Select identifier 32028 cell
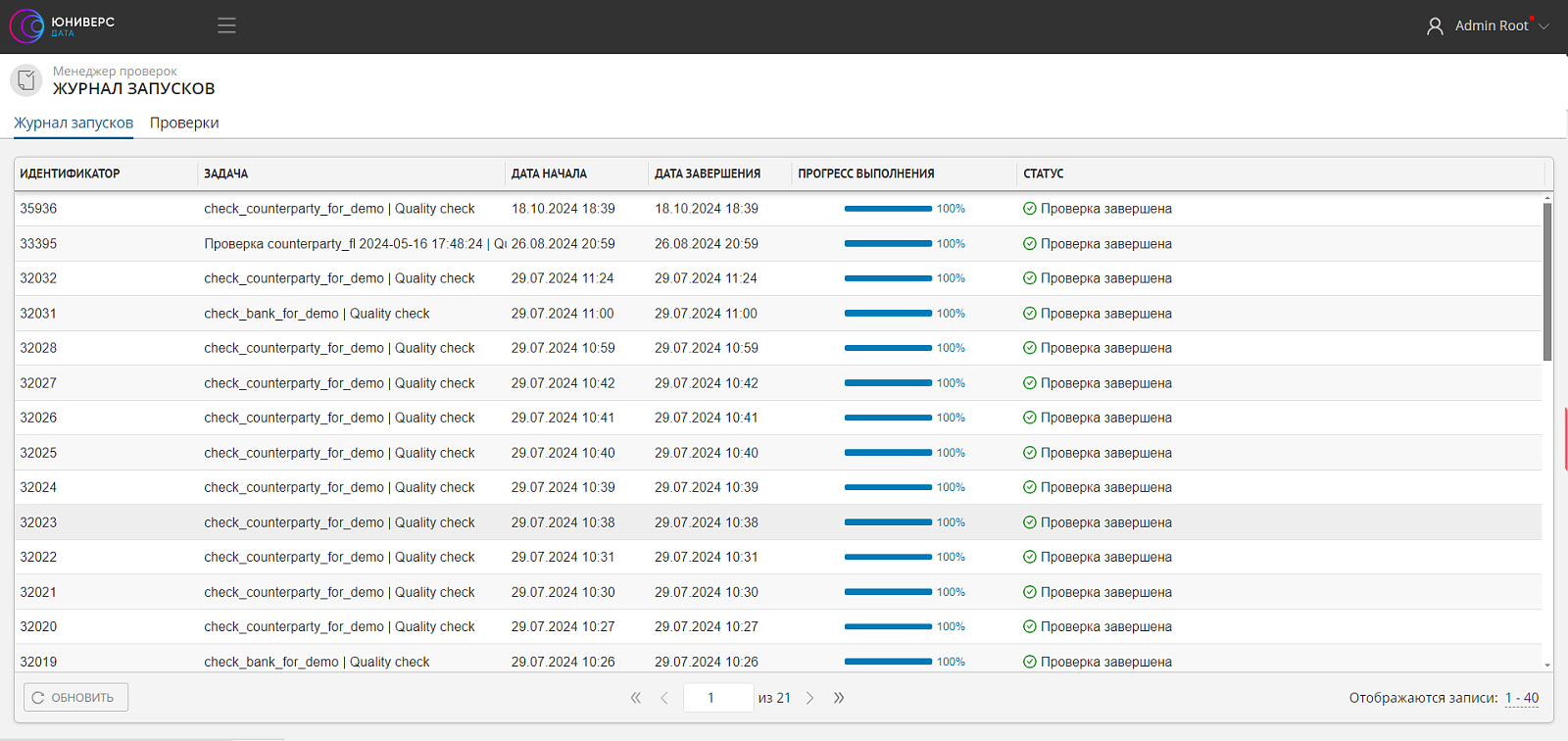1568x741 pixels. click(x=106, y=348)
